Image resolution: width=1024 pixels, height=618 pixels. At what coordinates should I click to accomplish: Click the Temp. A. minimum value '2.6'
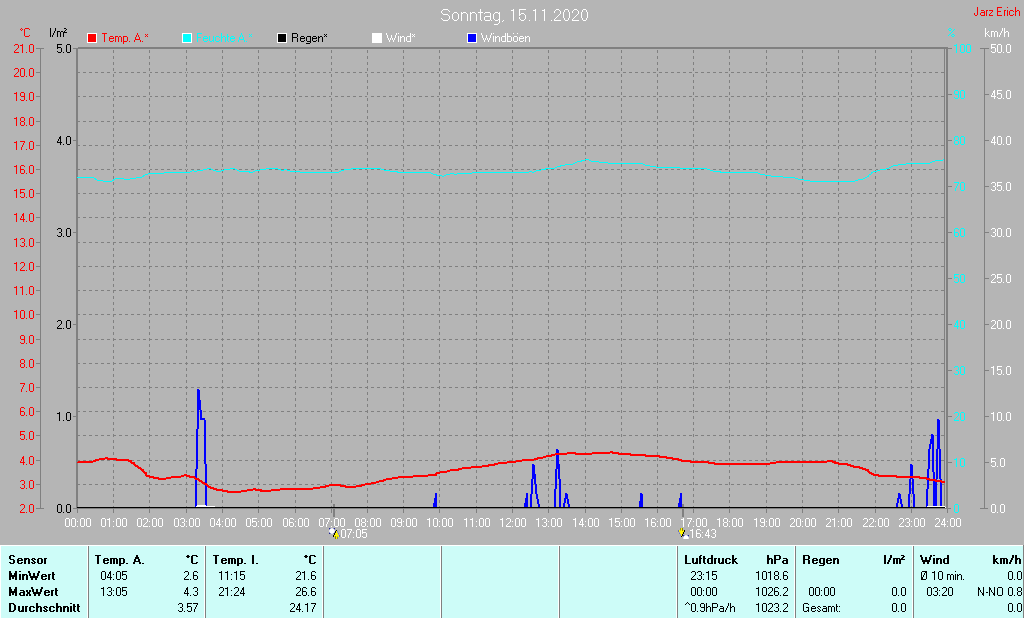[x=191, y=576]
